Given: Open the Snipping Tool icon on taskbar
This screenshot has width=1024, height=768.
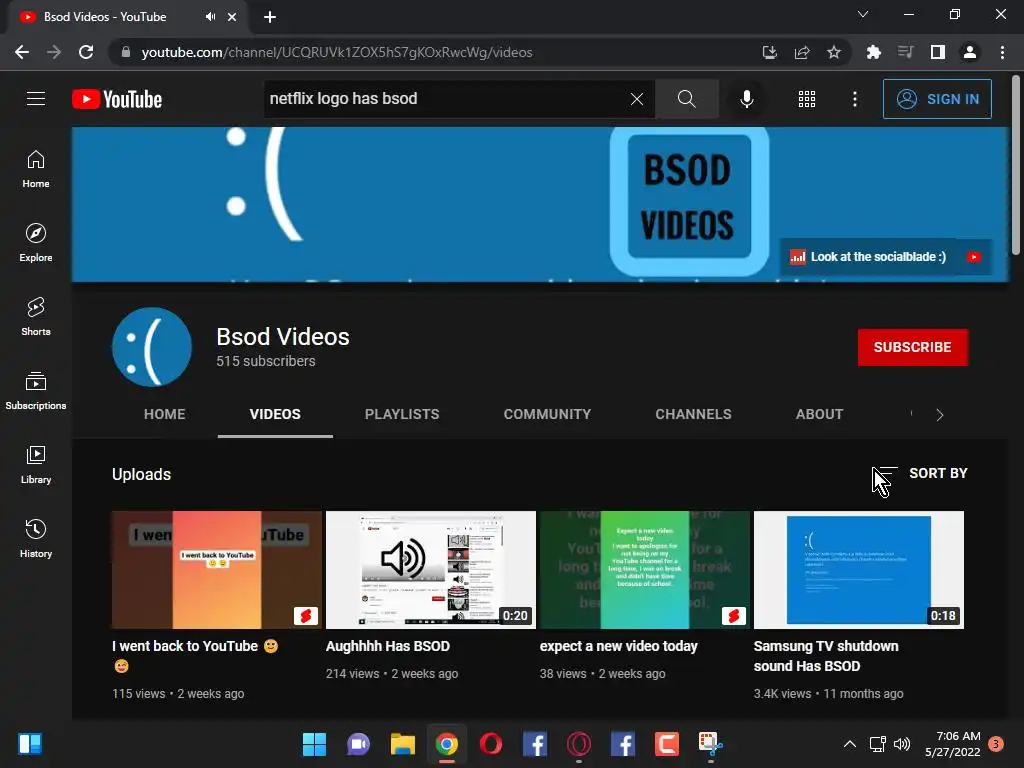Looking at the screenshot, I should (x=711, y=744).
